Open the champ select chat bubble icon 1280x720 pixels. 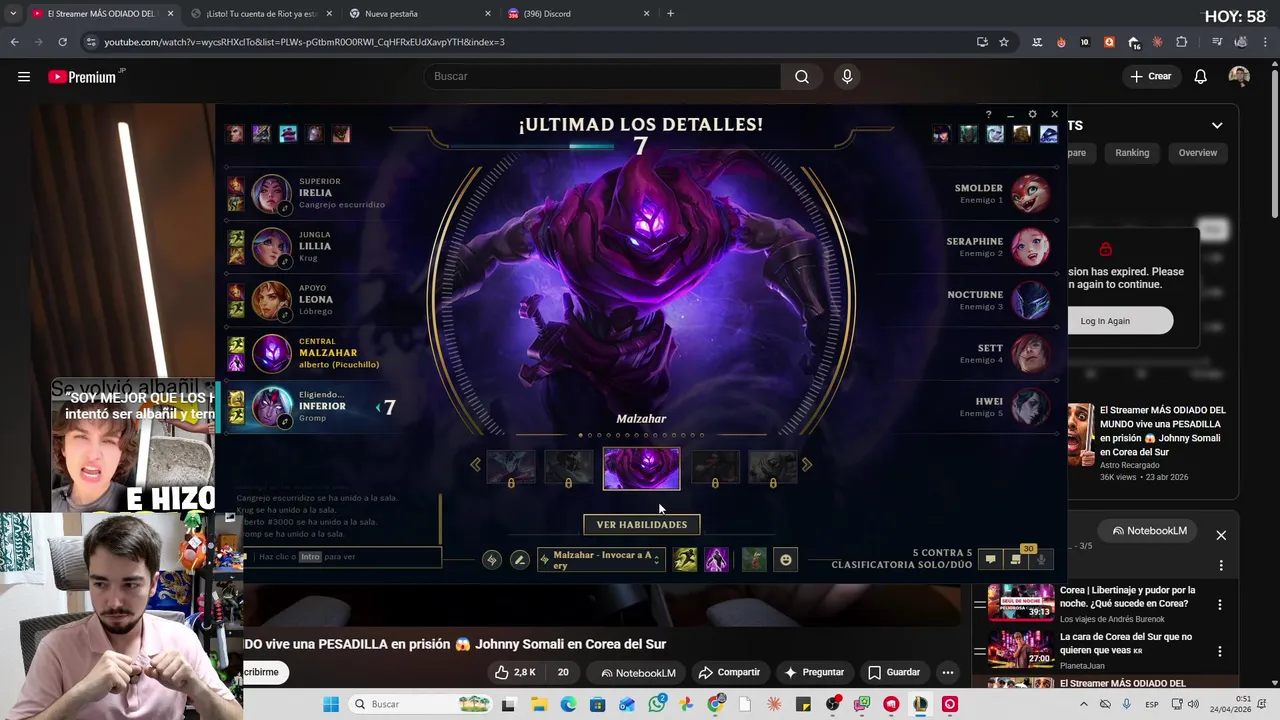coord(990,560)
